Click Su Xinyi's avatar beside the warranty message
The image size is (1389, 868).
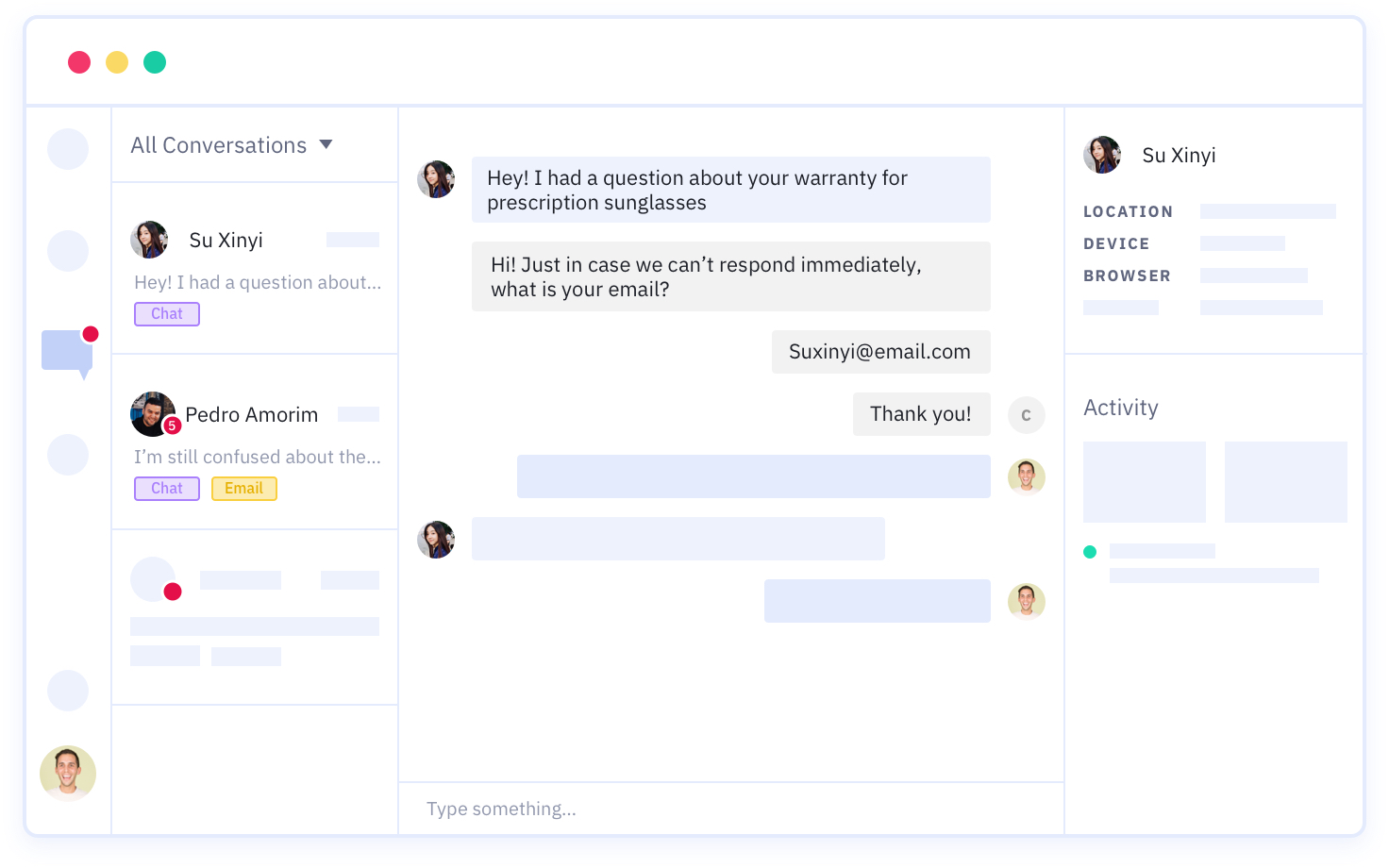coord(436,179)
